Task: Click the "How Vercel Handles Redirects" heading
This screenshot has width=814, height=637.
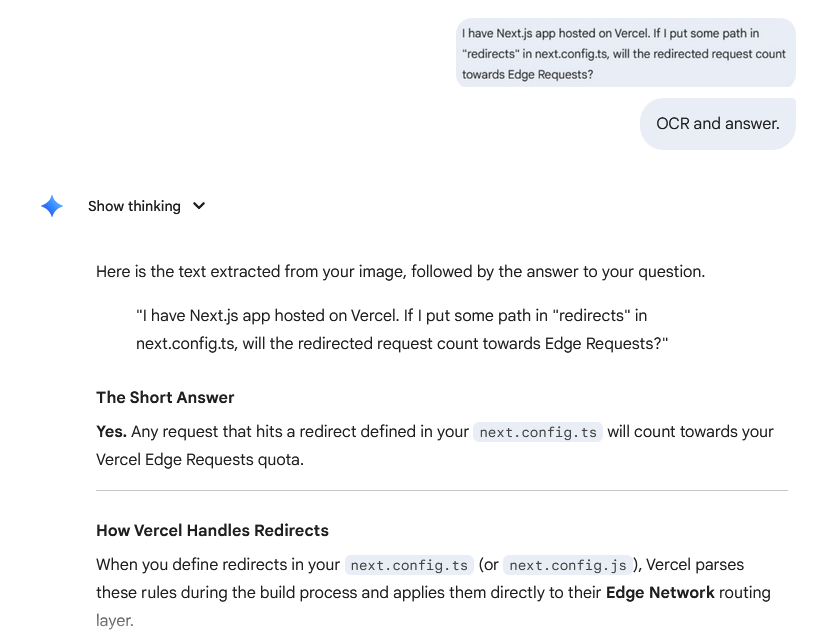Action: pos(212,530)
